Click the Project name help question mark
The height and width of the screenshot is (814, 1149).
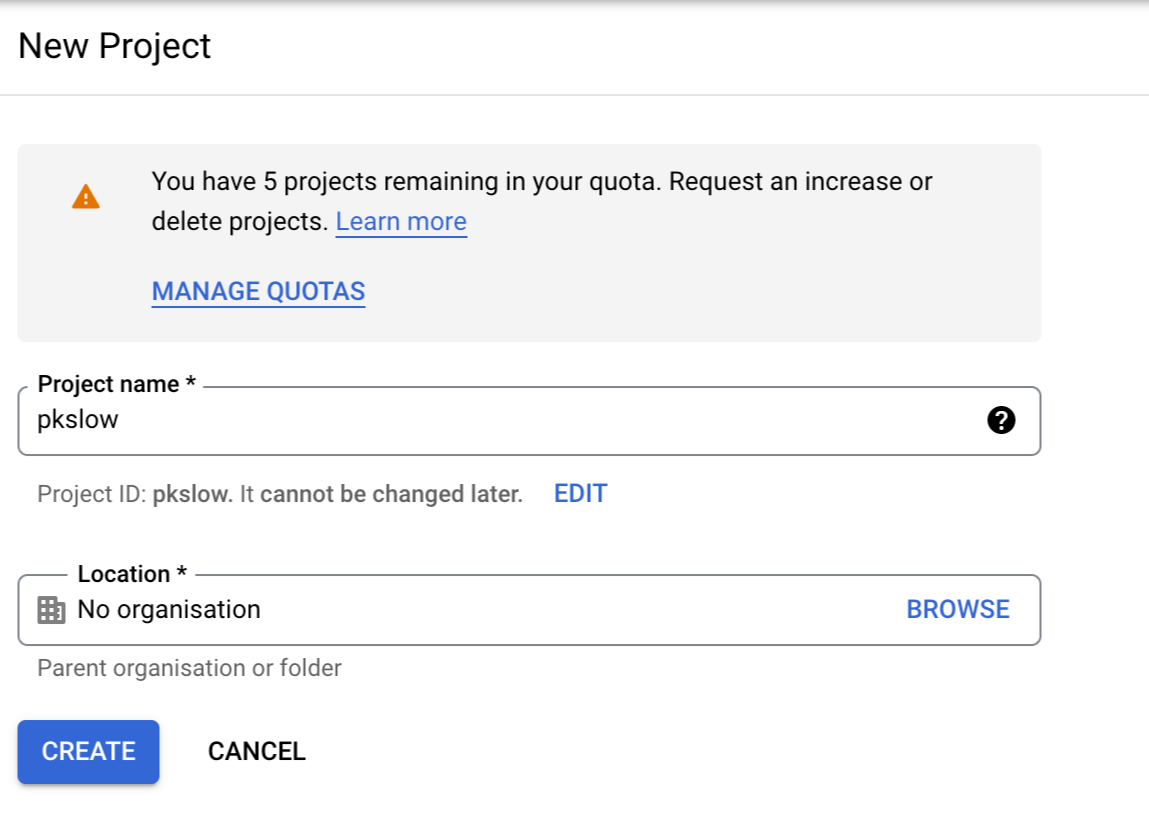1000,421
